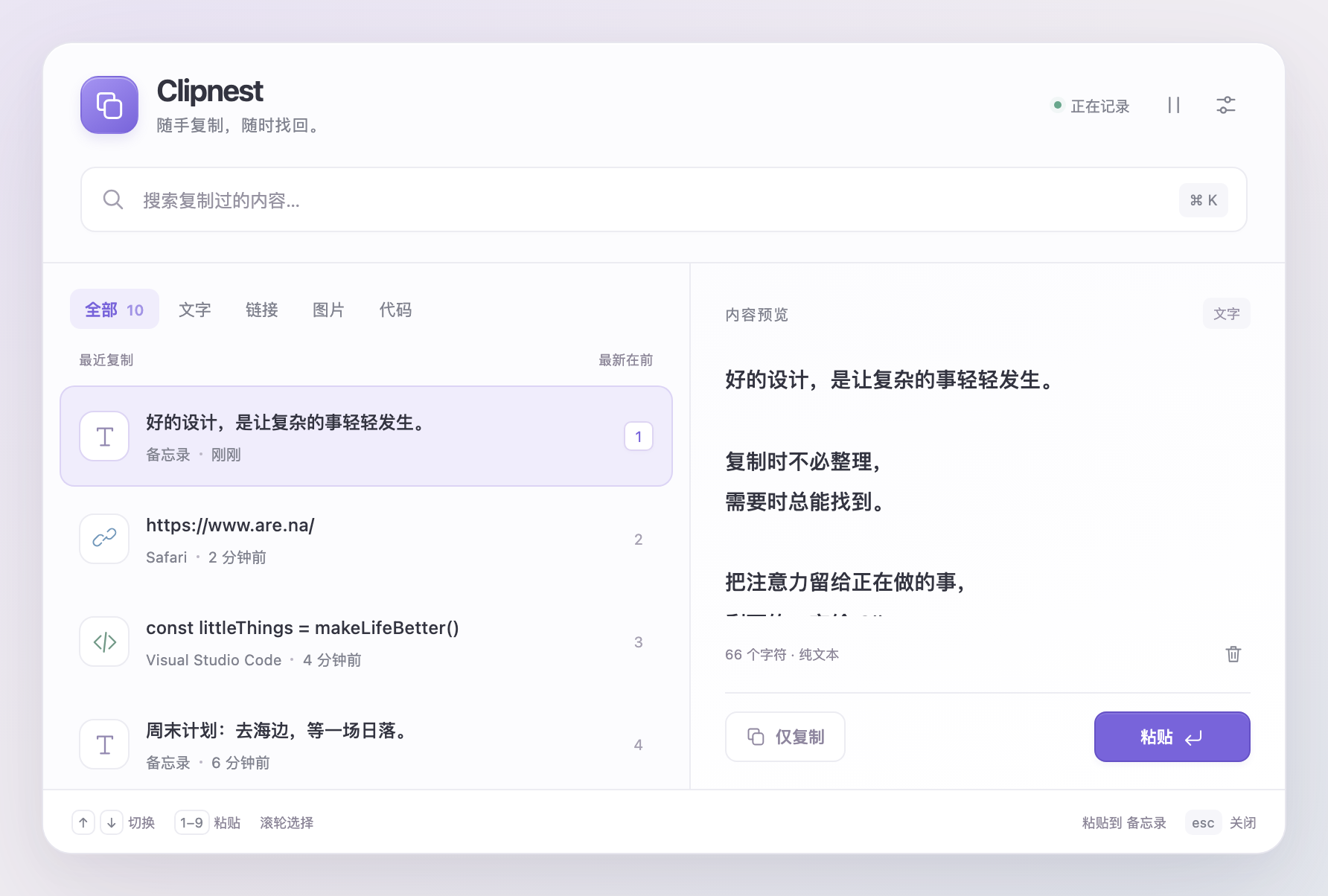The width and height of the screenshot is (1328, 896).
Task: Click the Clipnest app logo icon
Action: (109, 105)
